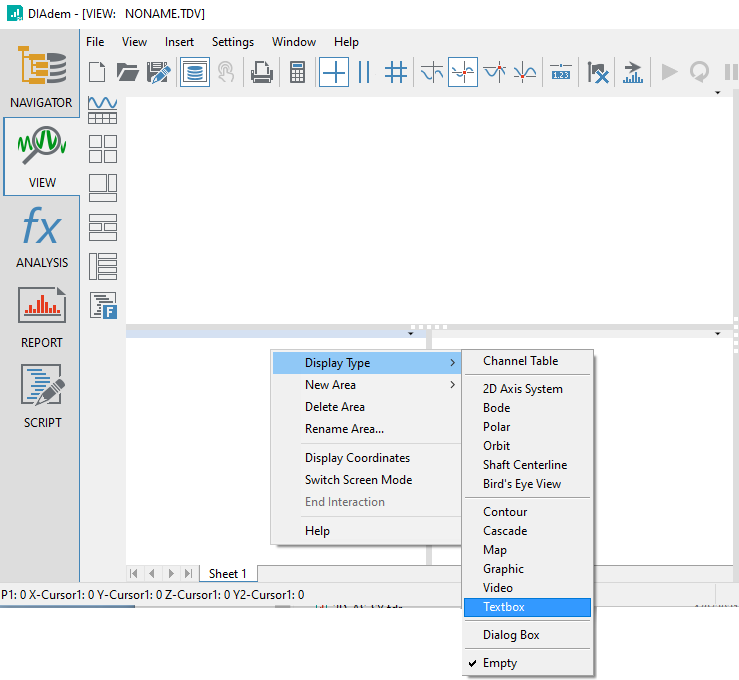Open dropdown arrow of bottom-right area

[718, 332]
